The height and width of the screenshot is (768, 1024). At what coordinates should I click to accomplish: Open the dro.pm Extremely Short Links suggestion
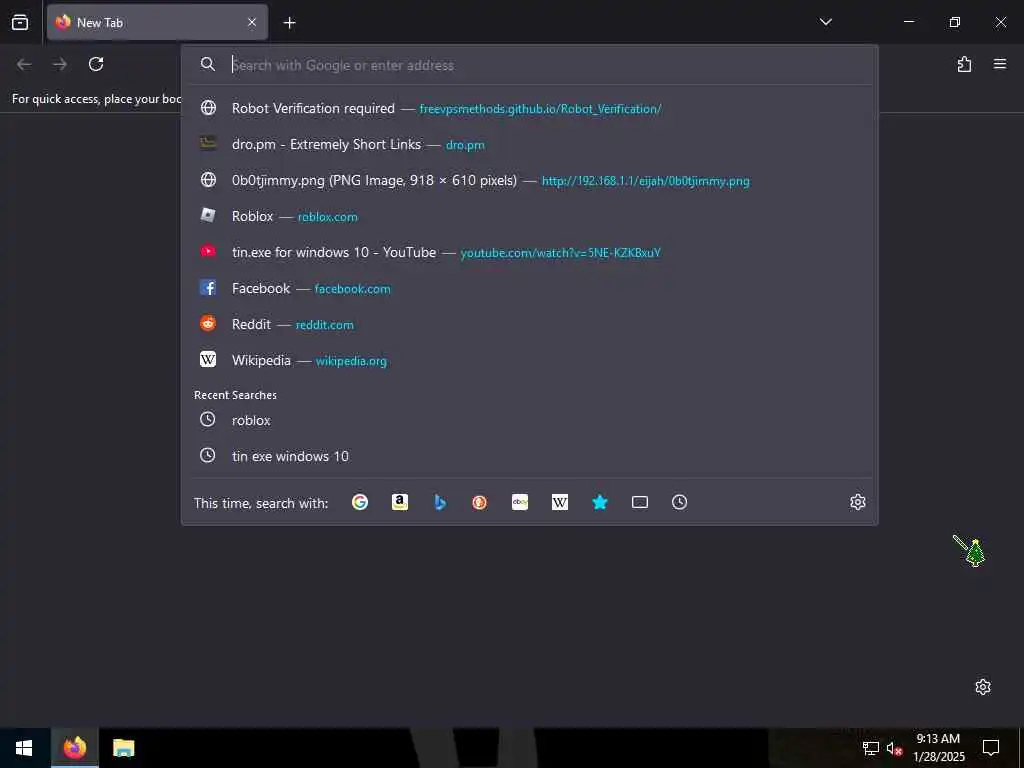[530, 144]
